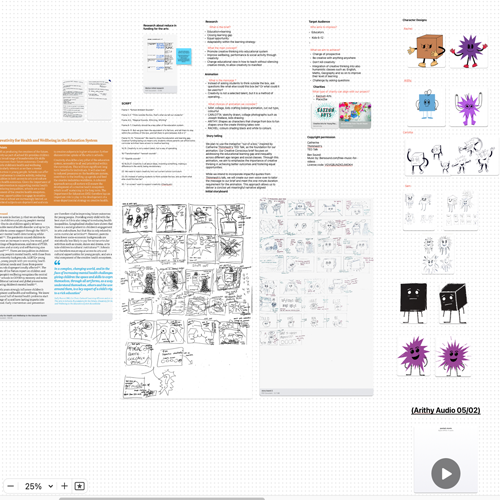Select the brown cube character image
The image size is (500, 500).
pos(427,50)
